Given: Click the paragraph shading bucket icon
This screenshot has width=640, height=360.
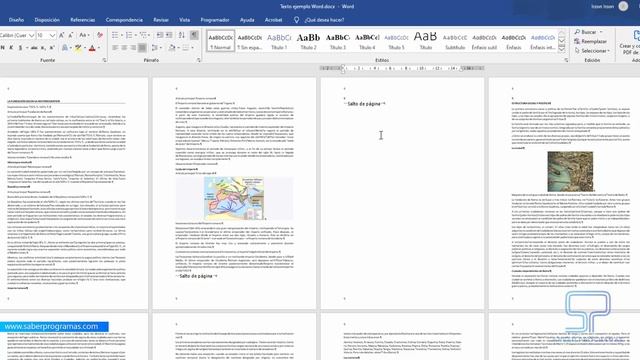Looking at the screenshot, I should coord(172,48).
